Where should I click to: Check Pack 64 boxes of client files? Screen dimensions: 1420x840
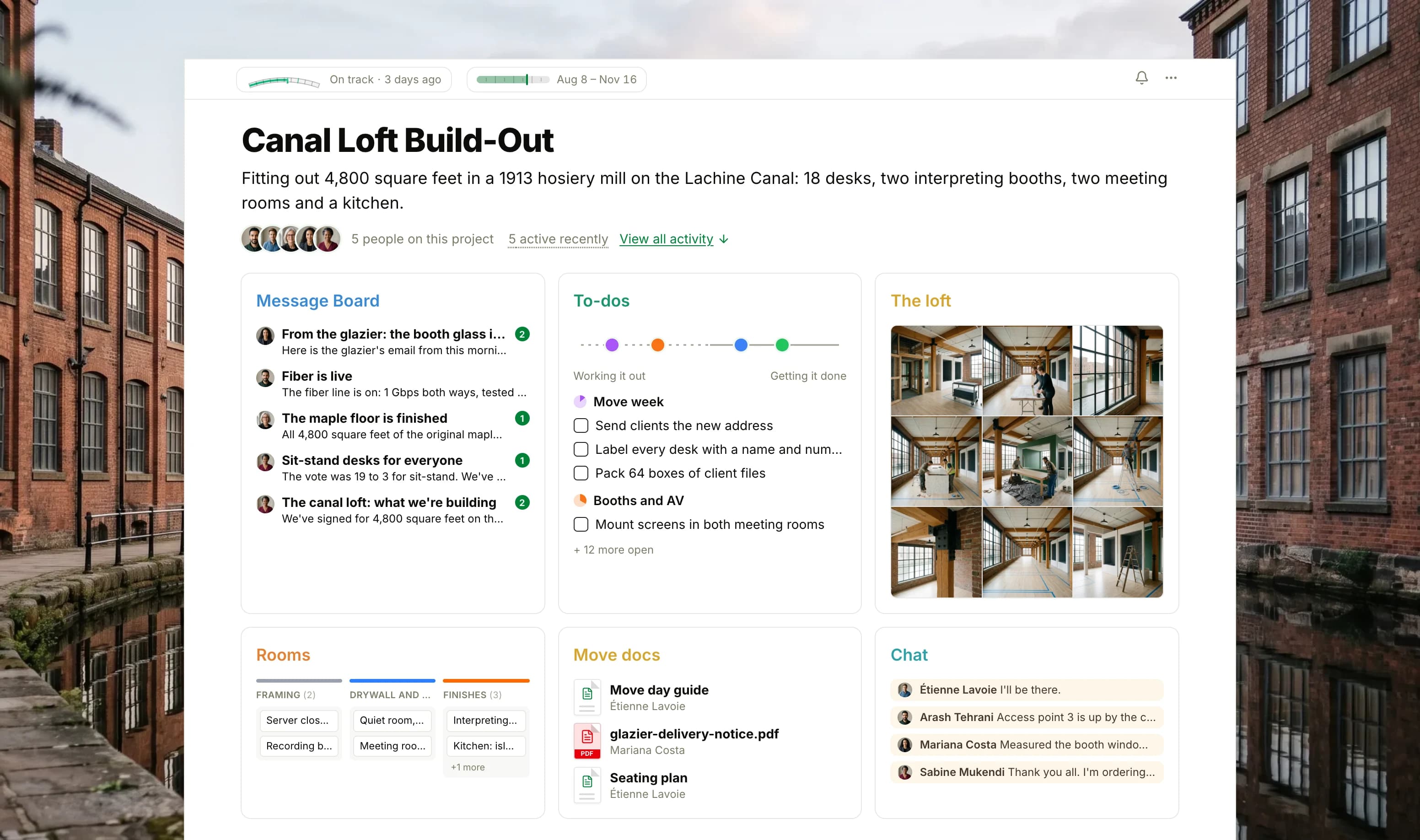click(581, 473)
